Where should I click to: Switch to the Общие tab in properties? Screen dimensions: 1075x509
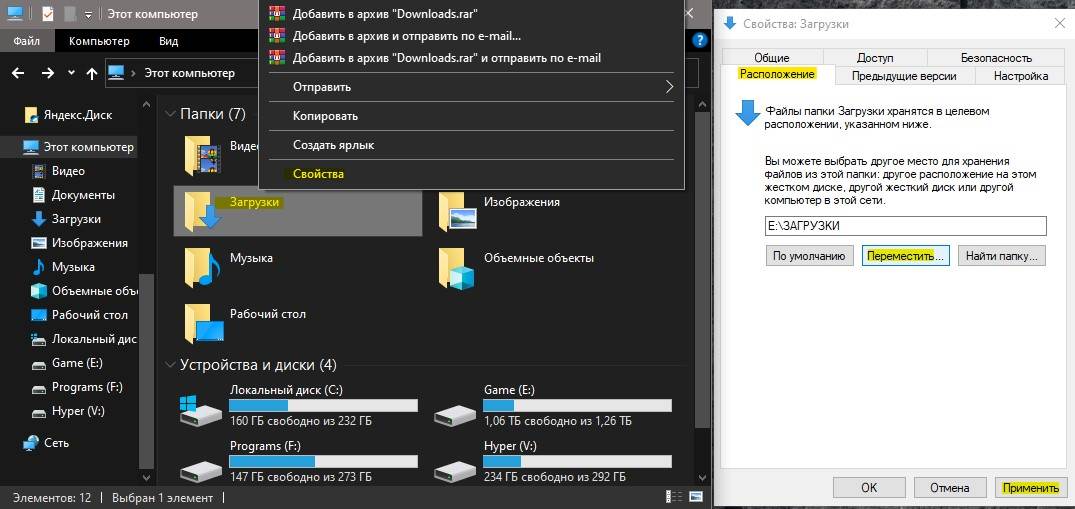tap(772, 58)
